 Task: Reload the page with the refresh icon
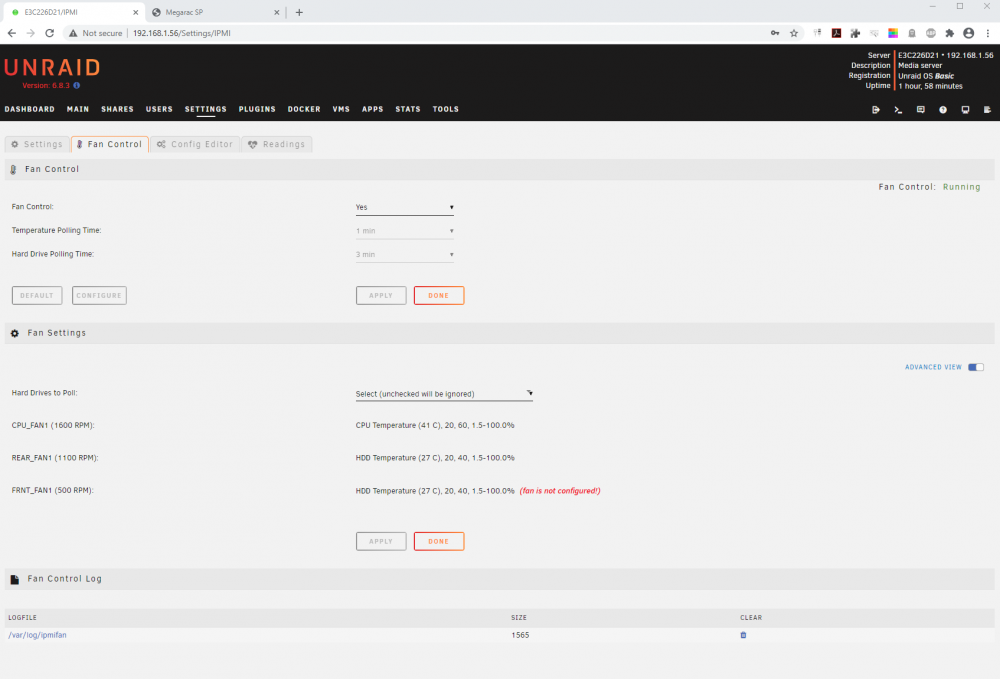pos(49,33)
